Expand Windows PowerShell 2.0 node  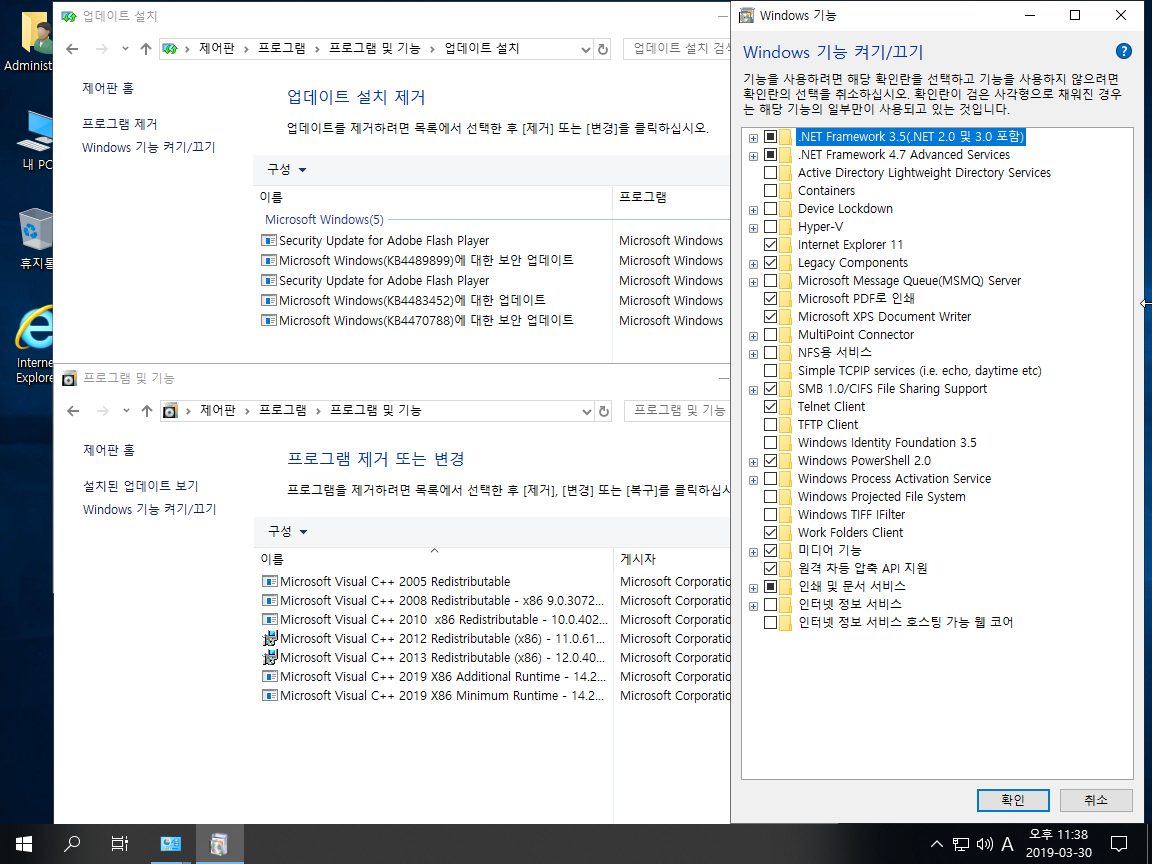coord(753,461)
